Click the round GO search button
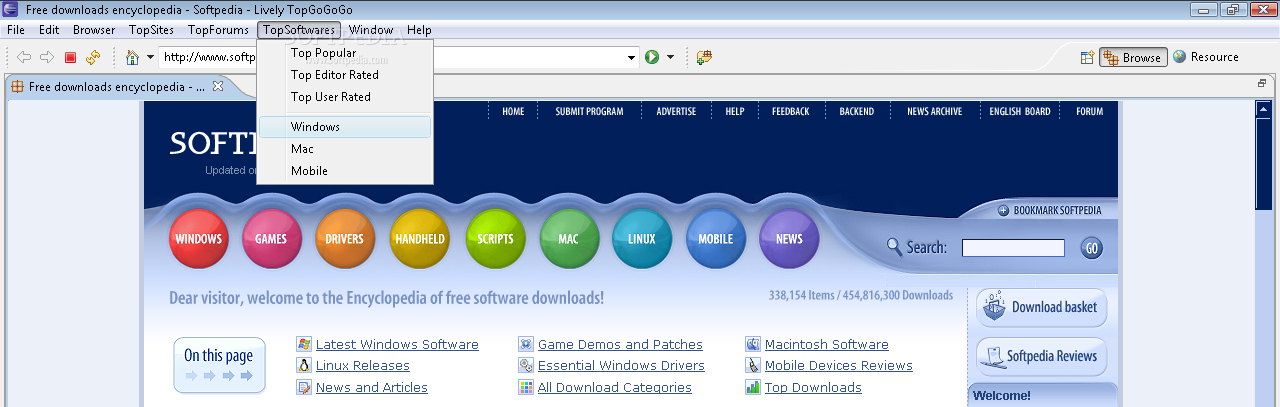The image size is (1280, 407). coord(1091,247)
